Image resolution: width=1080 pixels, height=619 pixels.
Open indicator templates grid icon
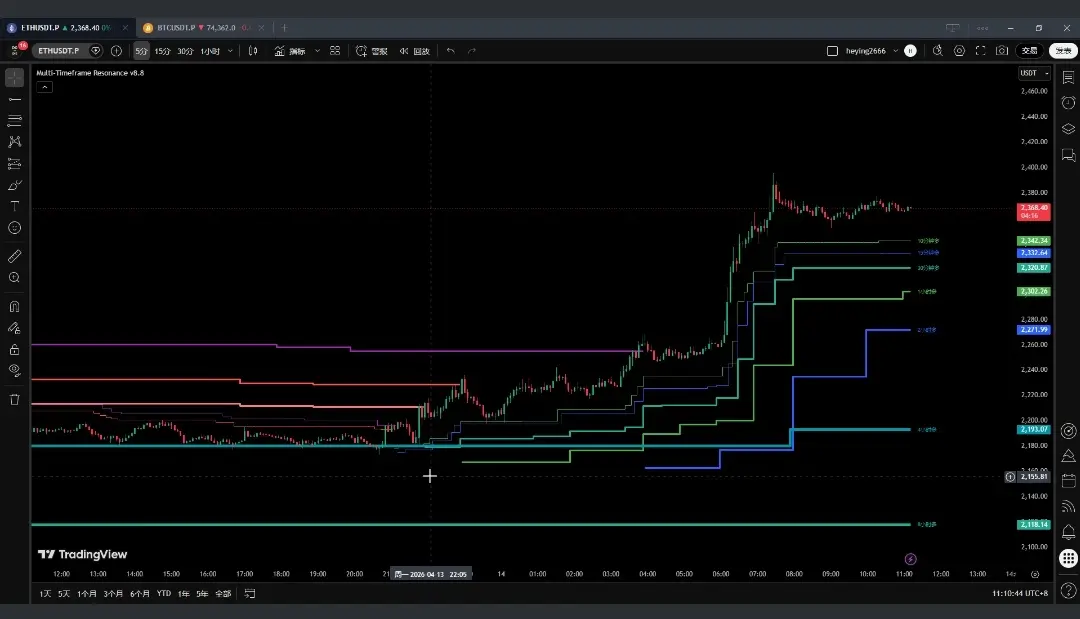click(335, 51)
